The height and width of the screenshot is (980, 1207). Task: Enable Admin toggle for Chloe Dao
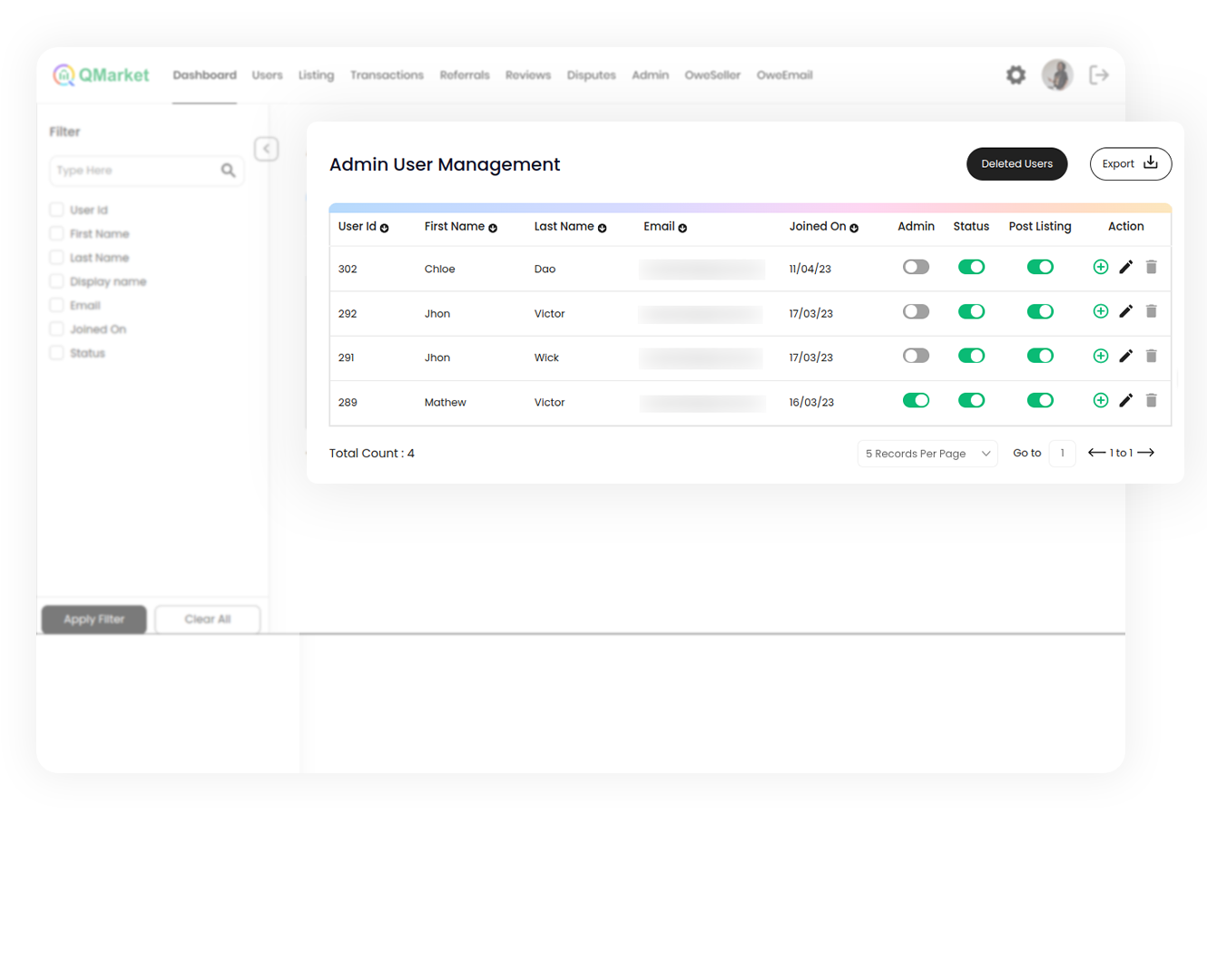[916, 267]
